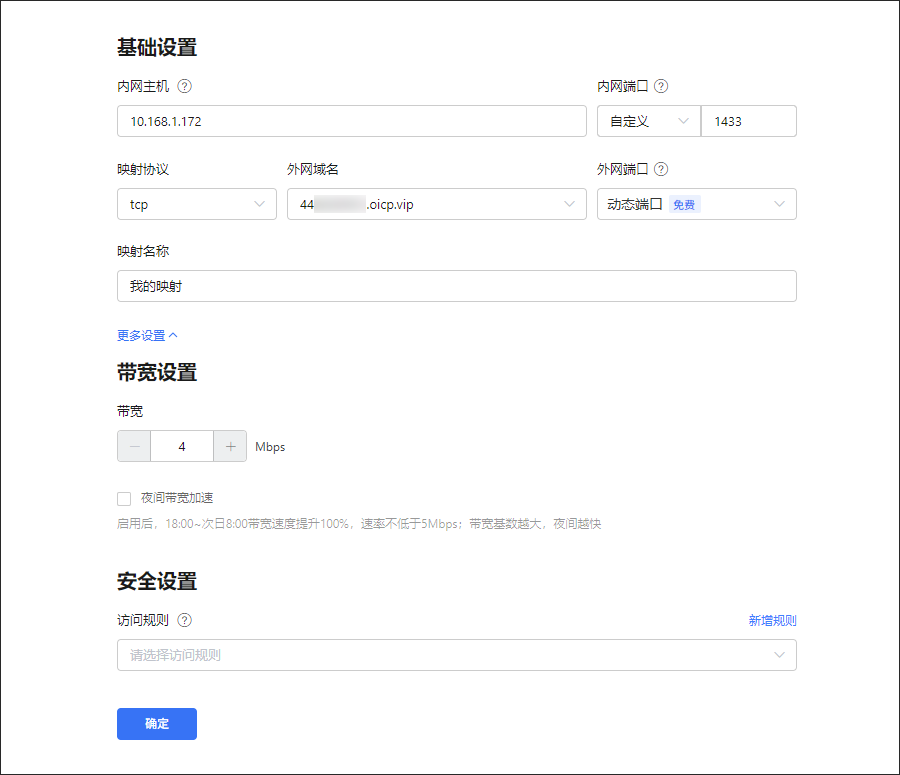Click the 新增规则 link
900x775 pixels.
tap(772, 620)
